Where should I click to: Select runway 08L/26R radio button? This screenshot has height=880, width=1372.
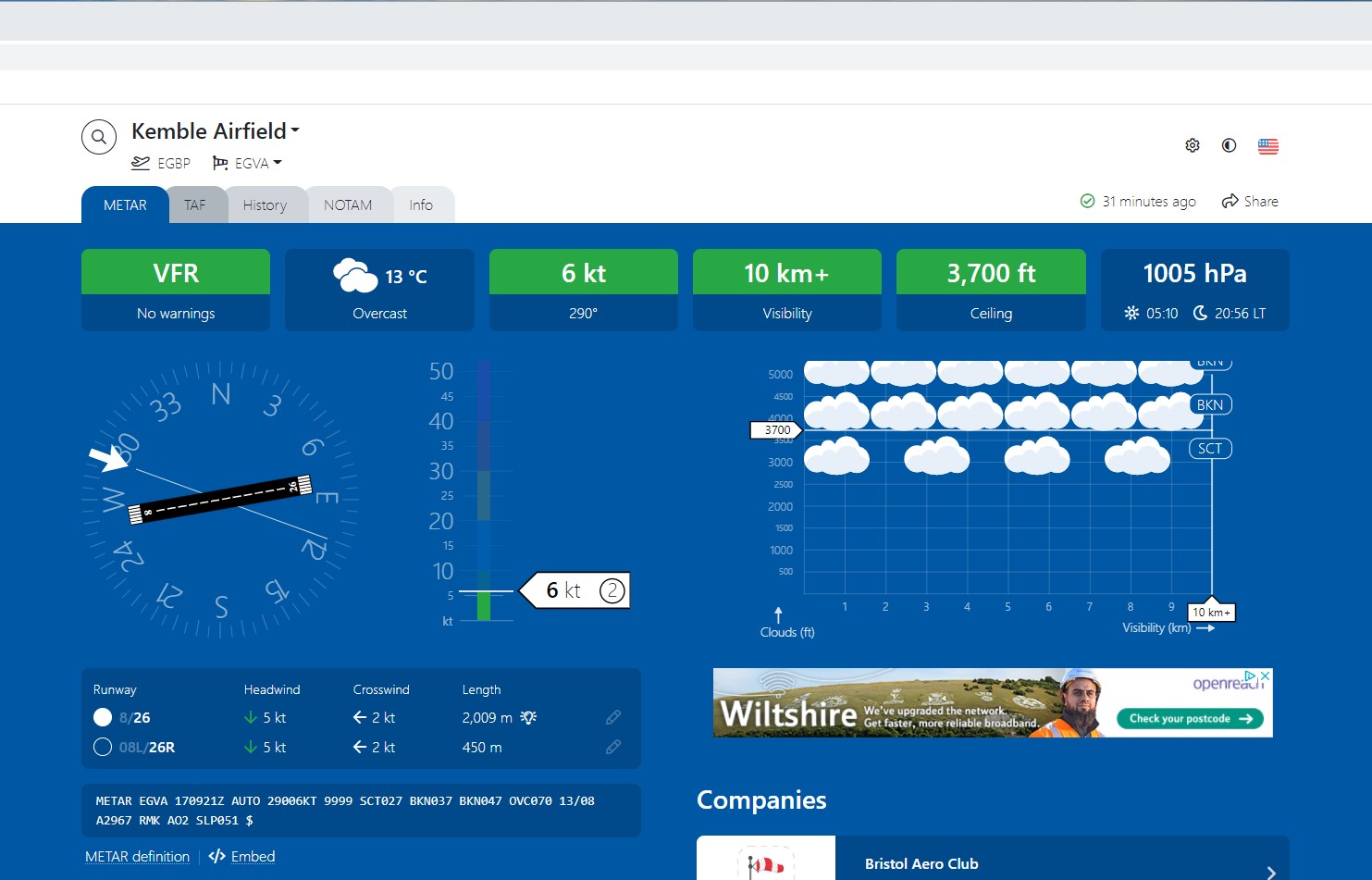102,747
